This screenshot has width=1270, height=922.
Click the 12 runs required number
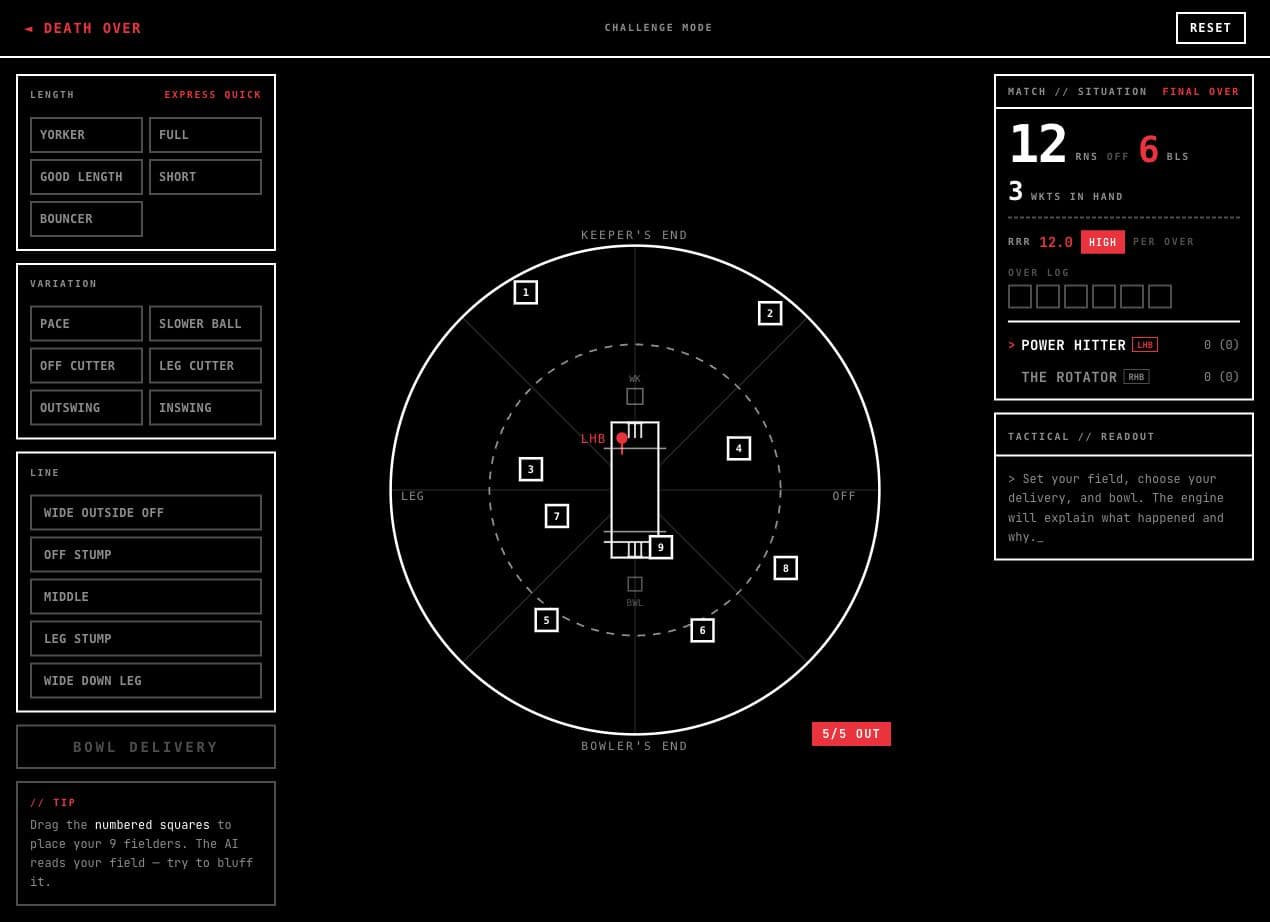click(1038, 145)
